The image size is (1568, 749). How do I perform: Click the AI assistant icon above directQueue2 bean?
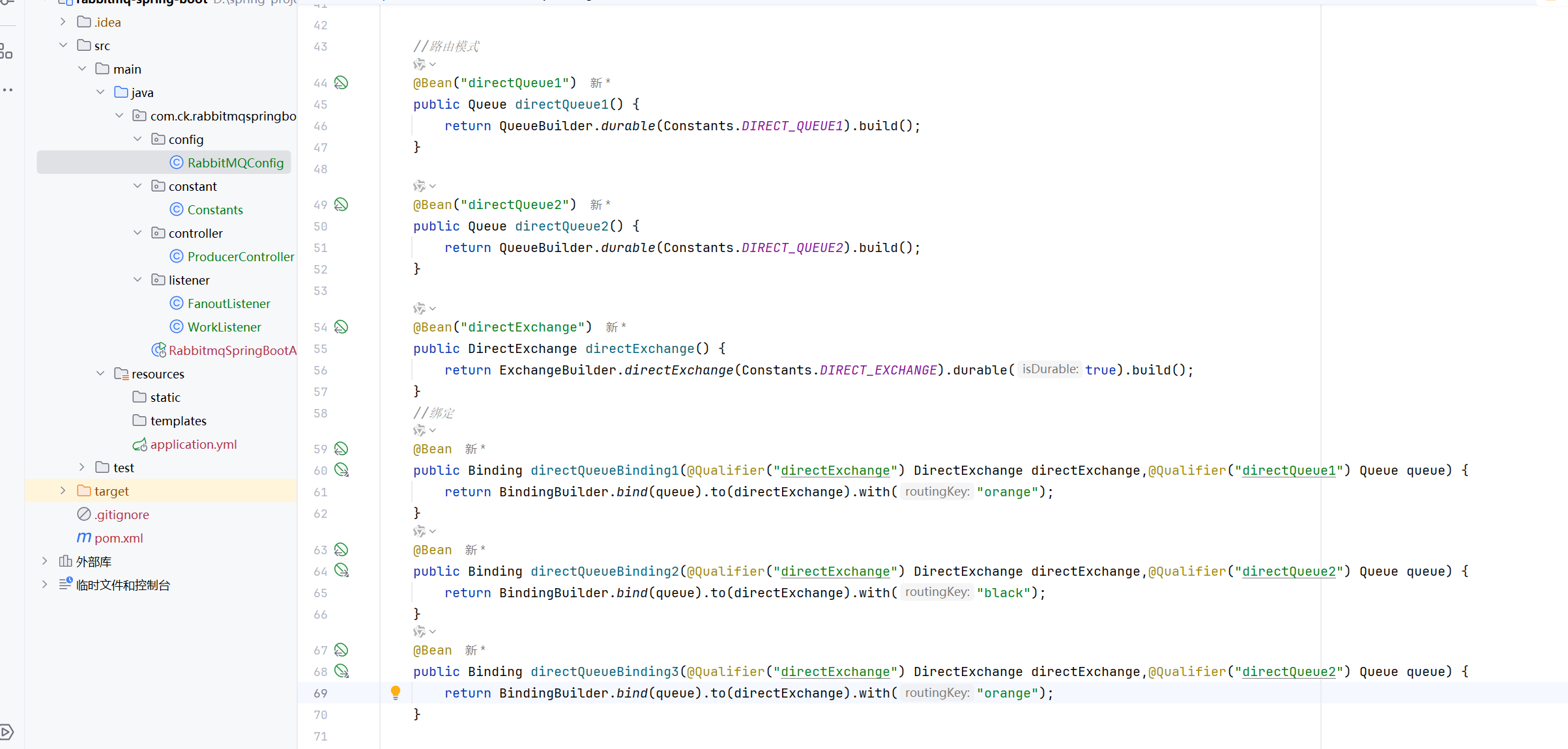[419, 186]
